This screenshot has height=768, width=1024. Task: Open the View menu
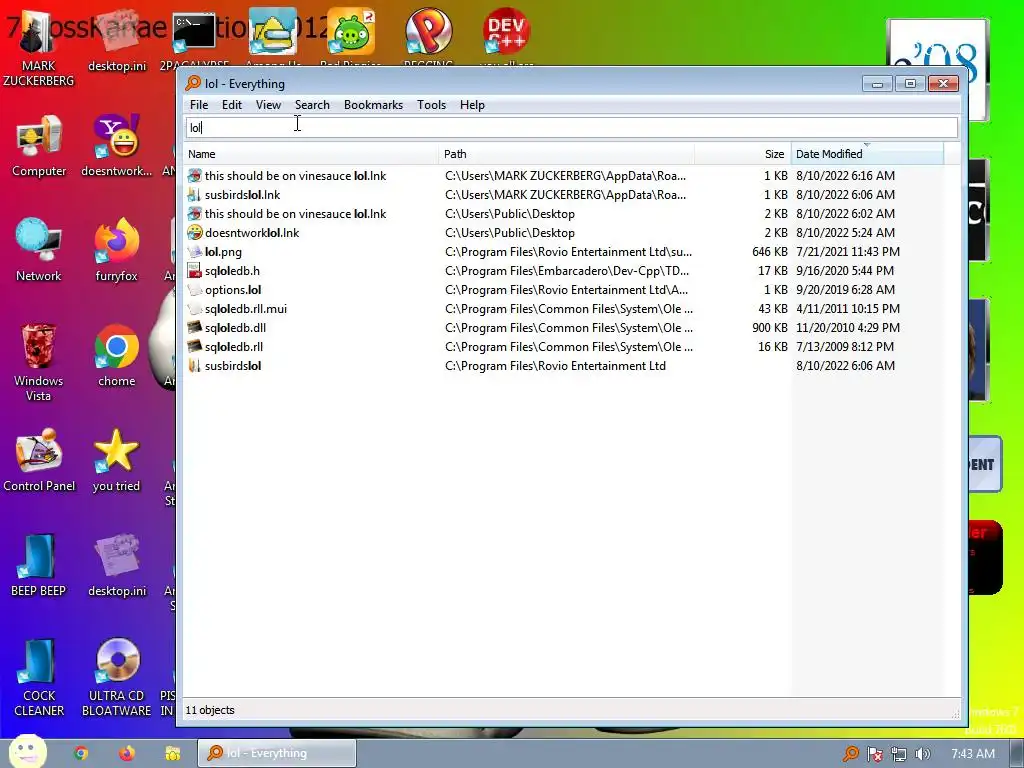[268, 105]
